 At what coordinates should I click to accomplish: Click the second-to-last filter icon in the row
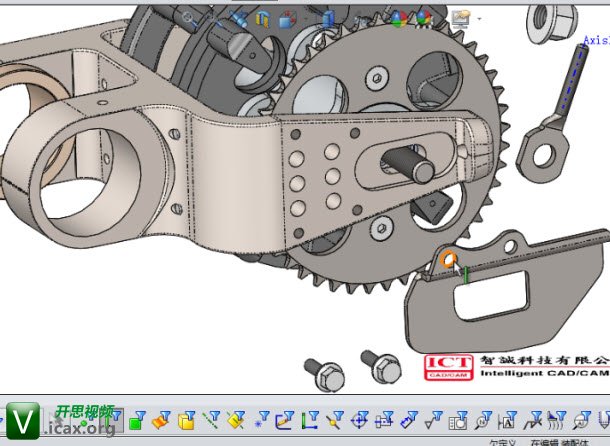[x=582, y=421]
